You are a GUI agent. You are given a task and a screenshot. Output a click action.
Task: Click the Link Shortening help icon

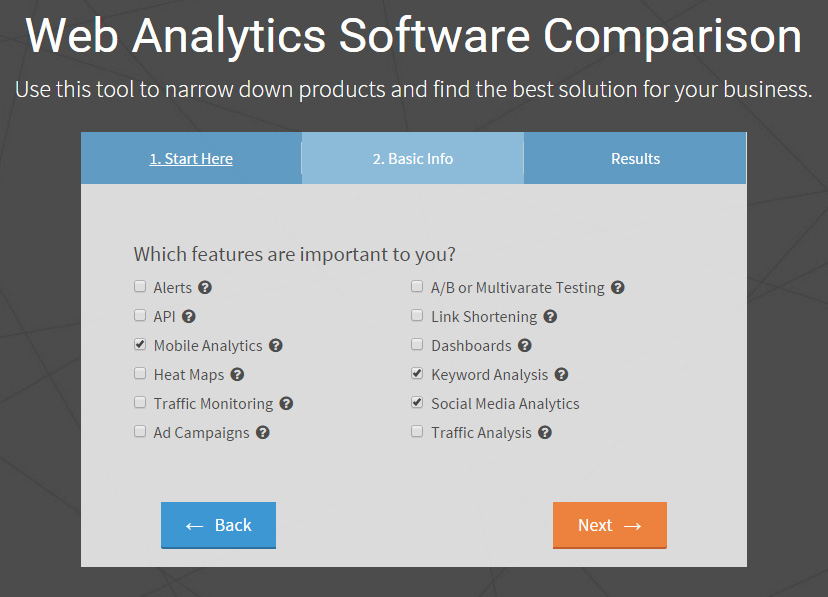[x=550, y=317]
